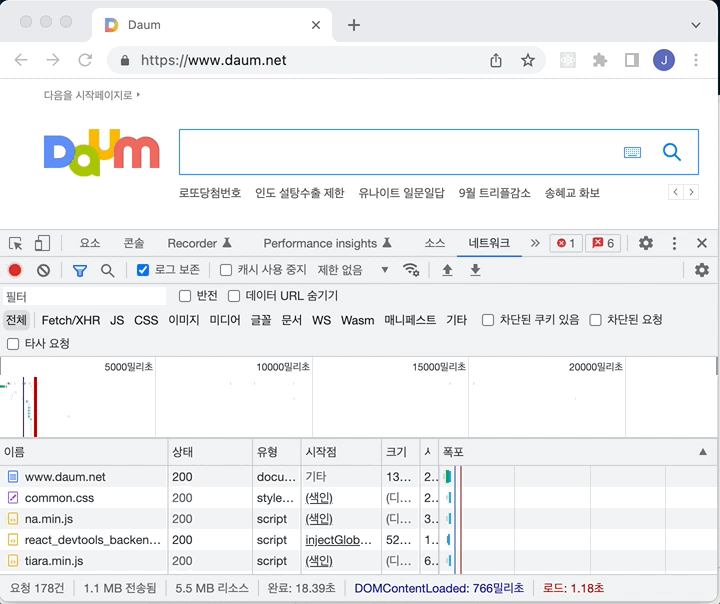Open the React DevTools extension icon

568,60
